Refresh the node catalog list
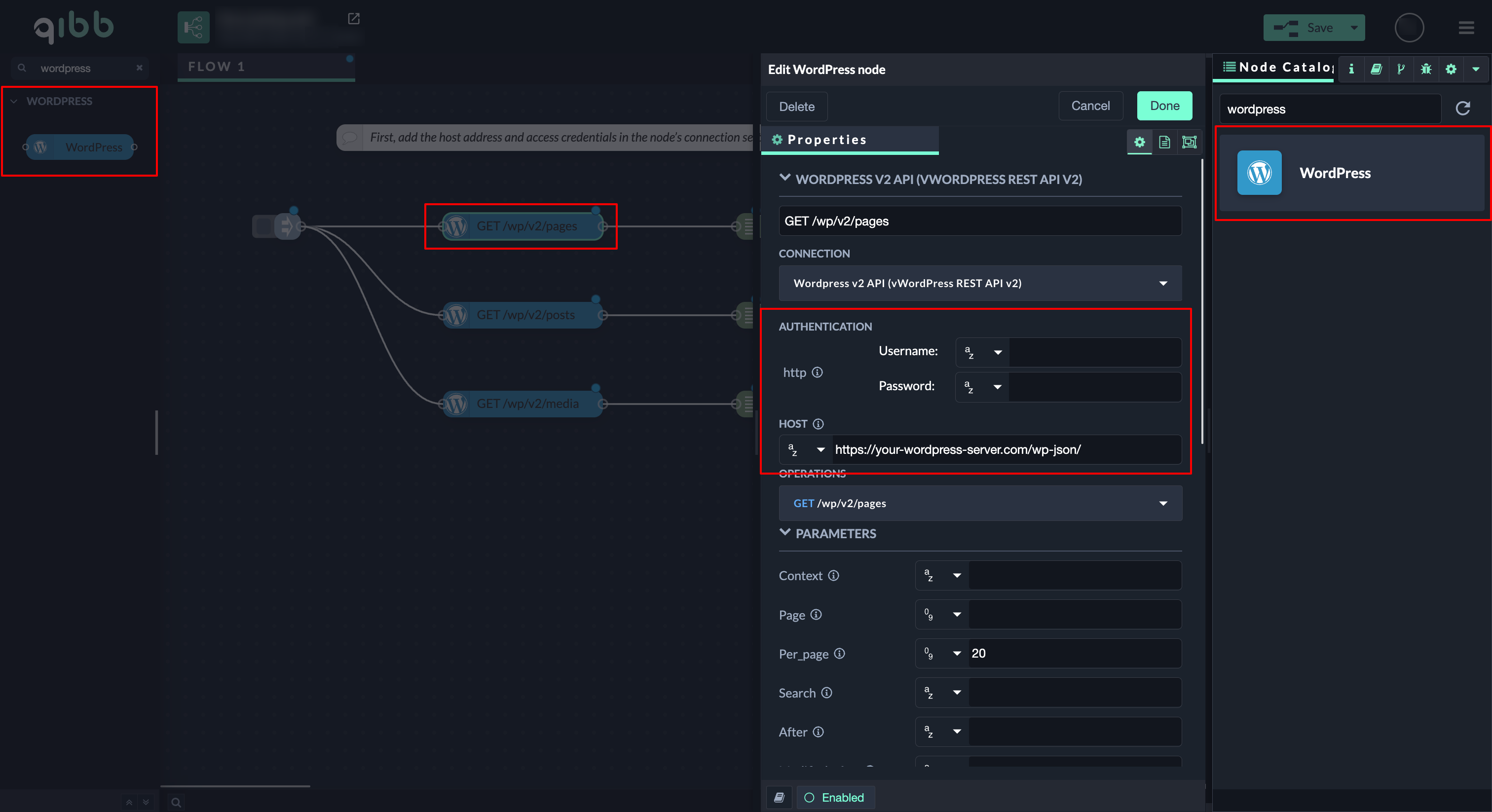Screen dimensions: 1492x812 (x=1462, y=109)
